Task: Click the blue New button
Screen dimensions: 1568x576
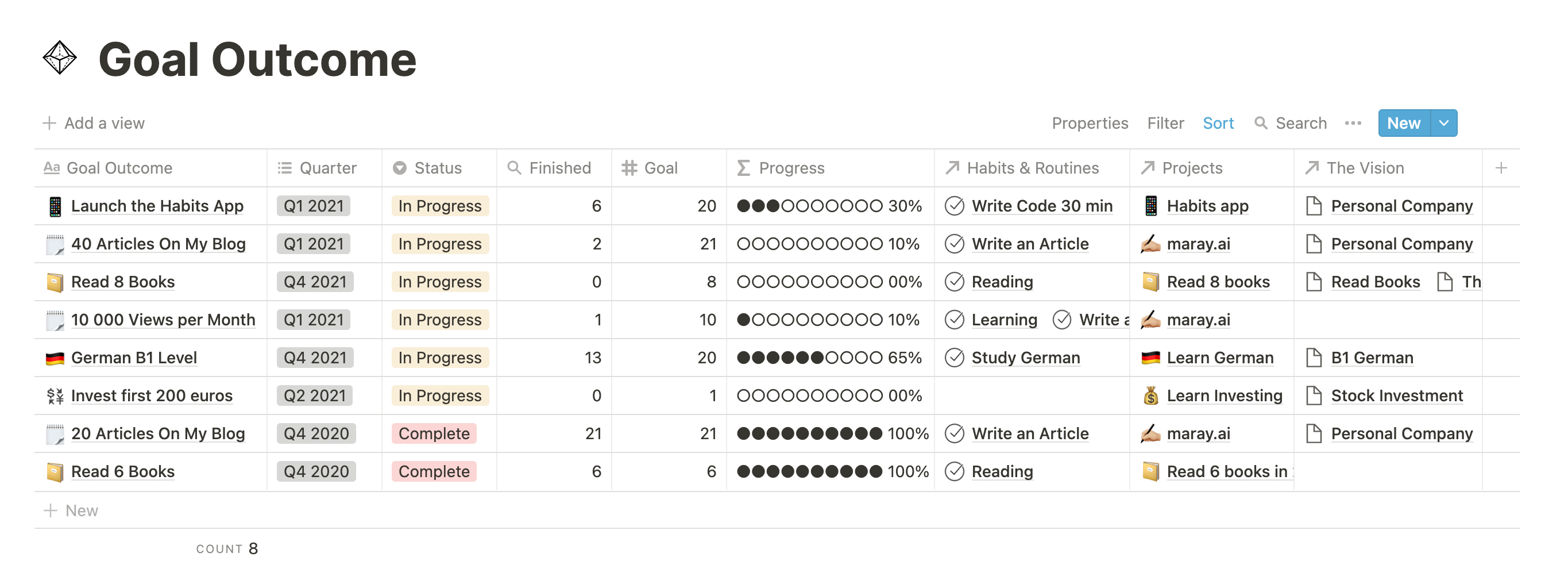Action: click(1403, 123)
